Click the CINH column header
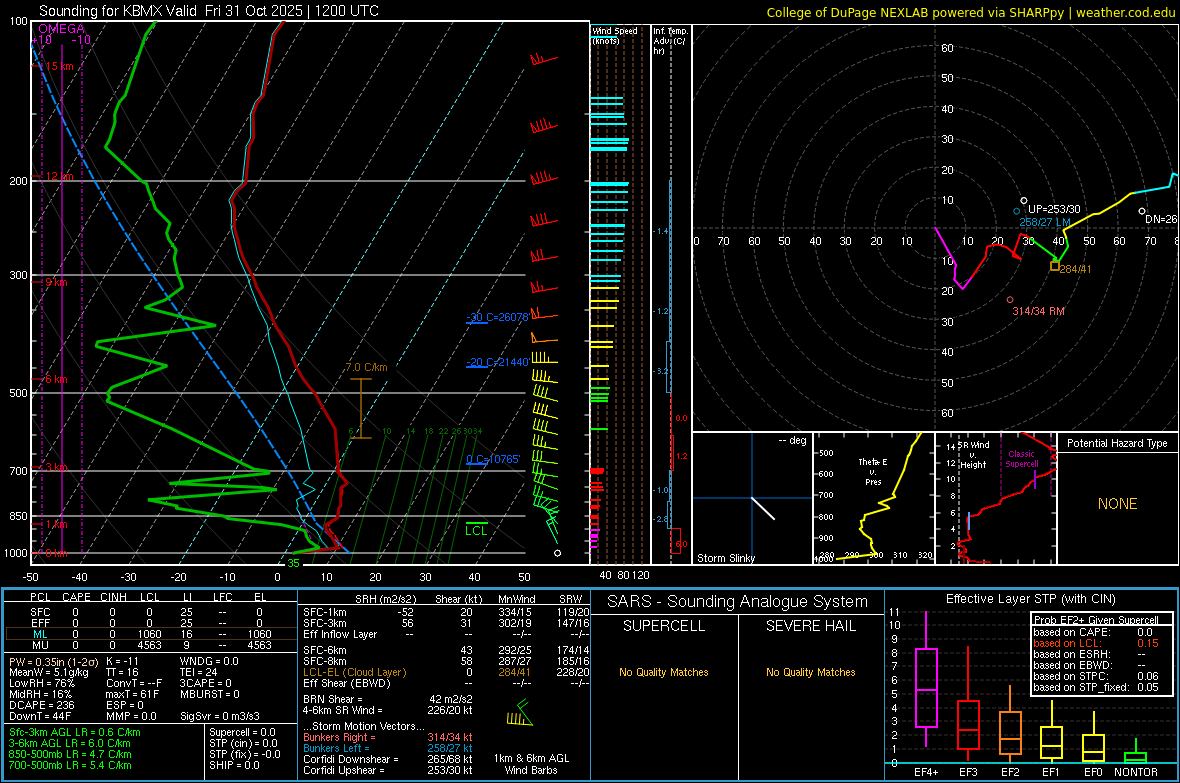 (x=113, y=597)
